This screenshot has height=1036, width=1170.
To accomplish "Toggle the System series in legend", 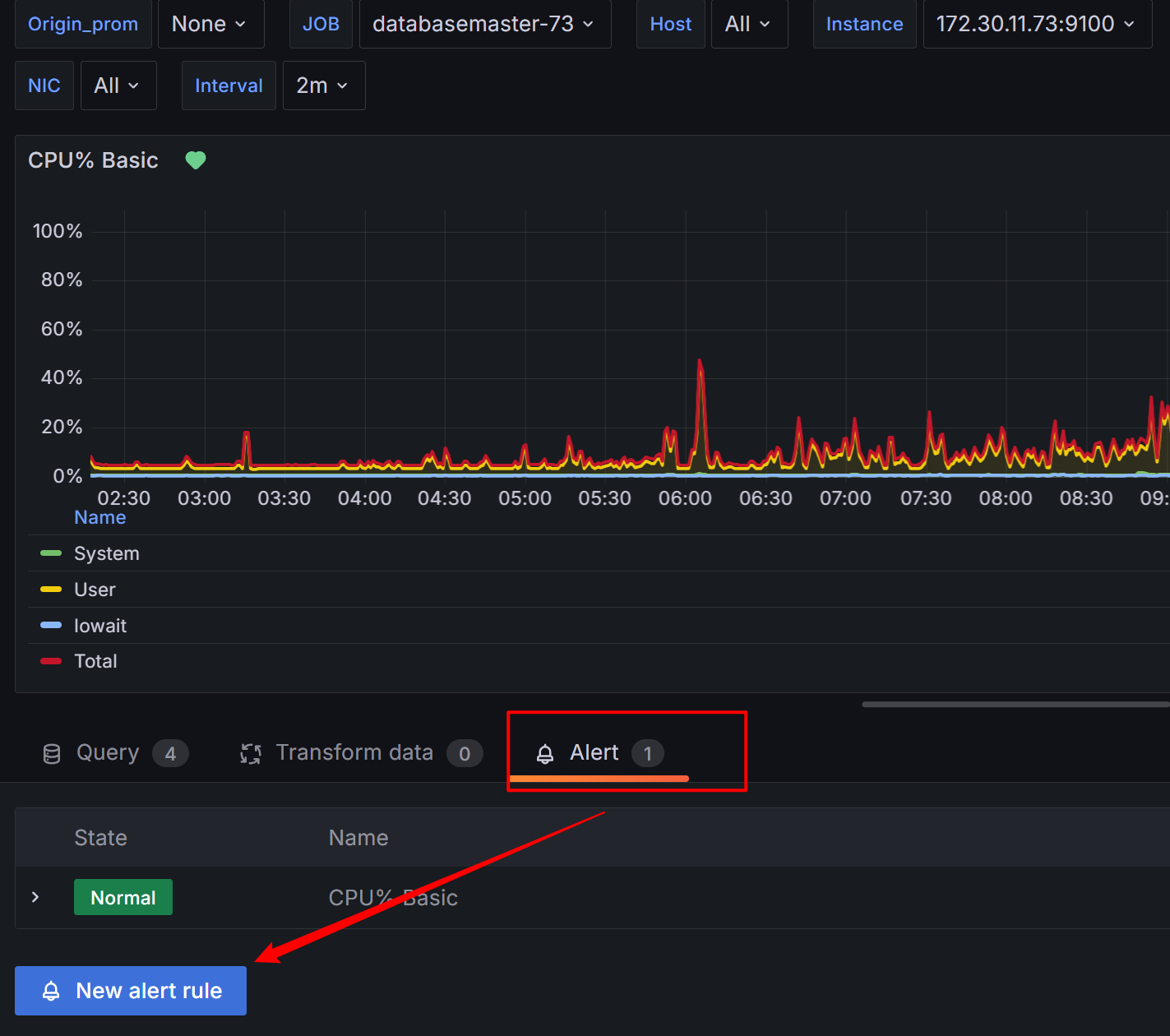I will (107, 553).
